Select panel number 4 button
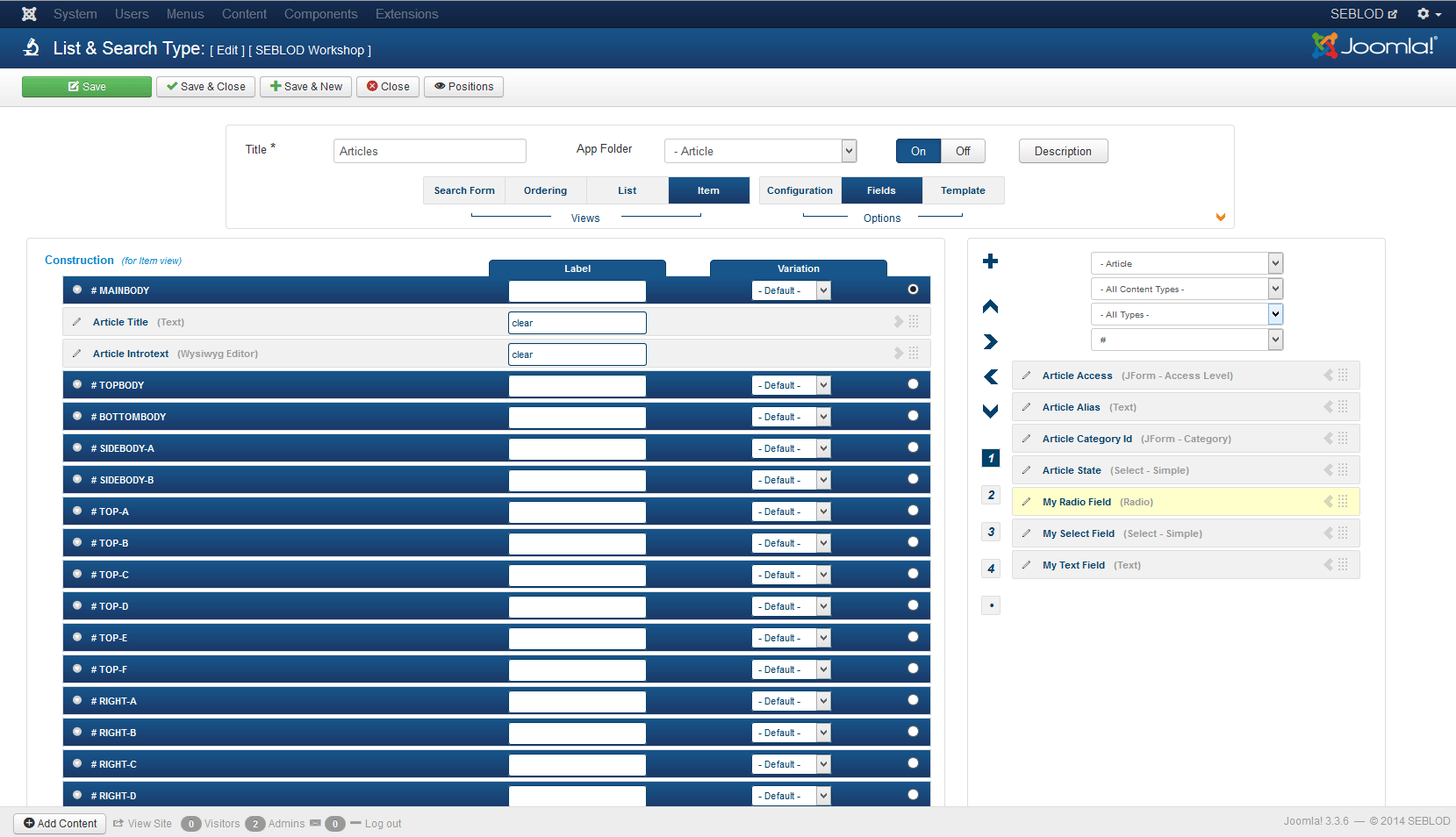The image size is (1456, 837). tap(991, 569)
